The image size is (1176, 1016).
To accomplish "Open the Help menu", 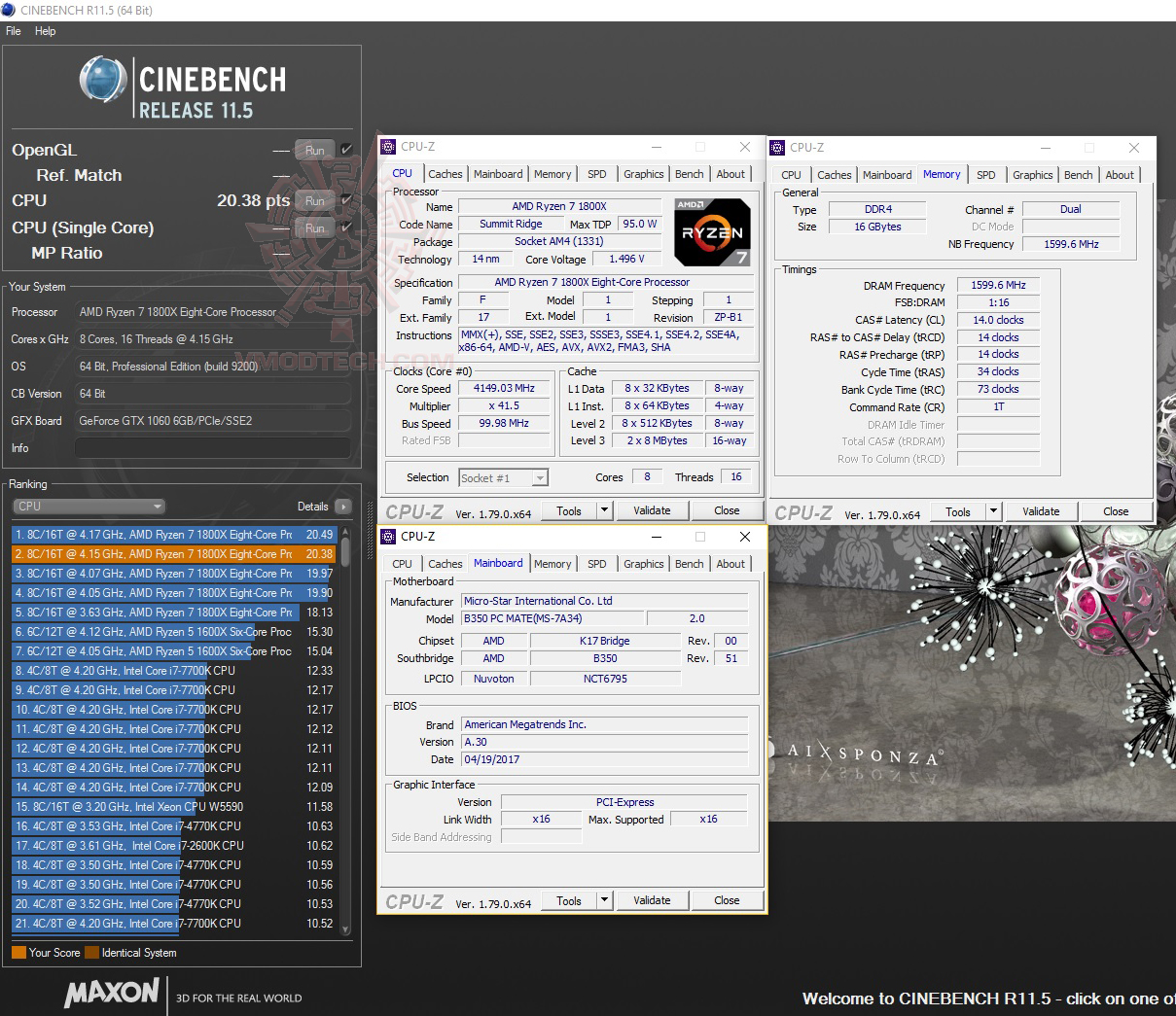I will (46, 31).
